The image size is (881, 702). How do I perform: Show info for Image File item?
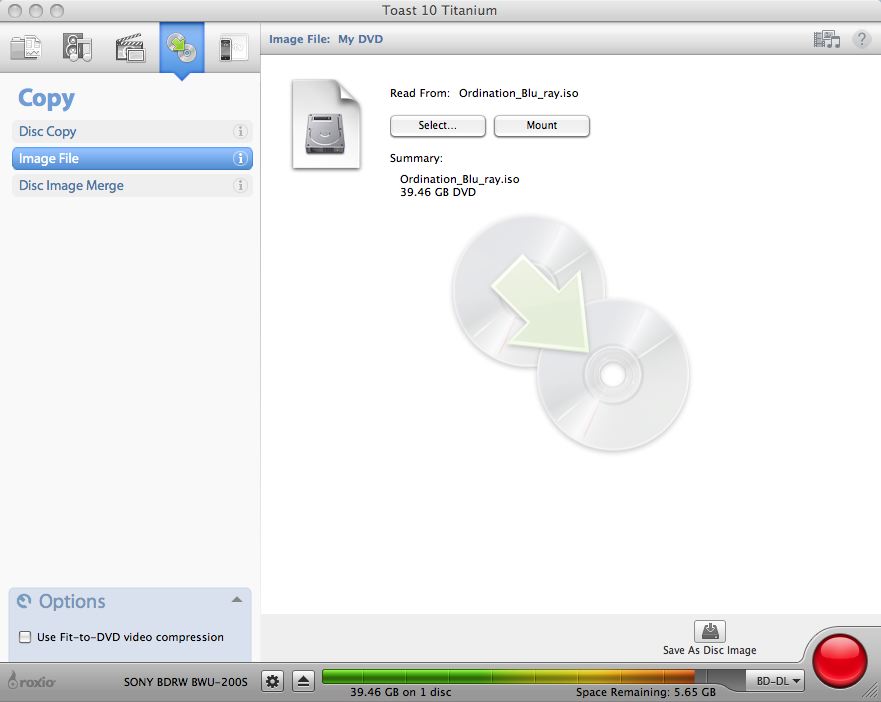click(240, 158)
